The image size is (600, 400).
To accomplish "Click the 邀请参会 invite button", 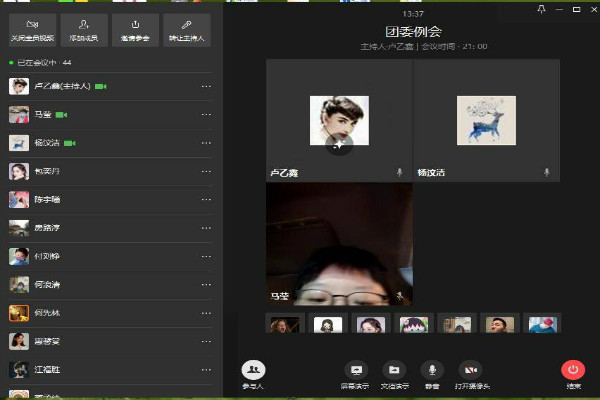I will (x=135, y=29).
